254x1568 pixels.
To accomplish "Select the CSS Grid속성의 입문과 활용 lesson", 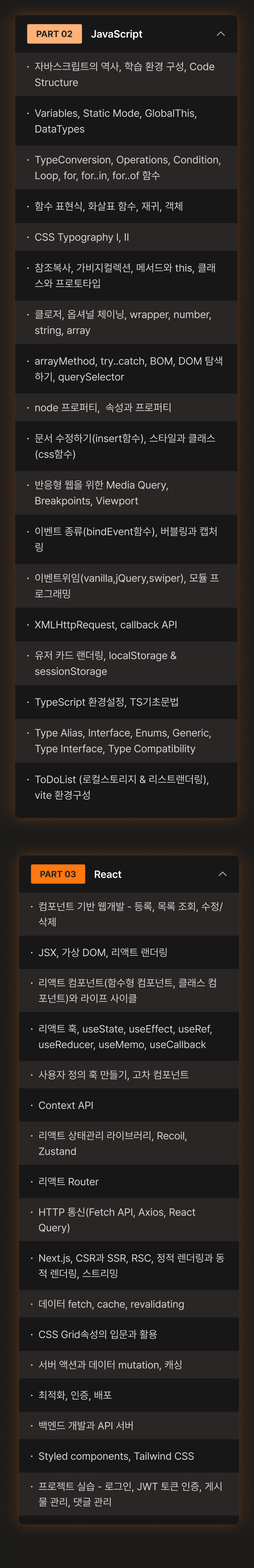I will [98, 1334].
